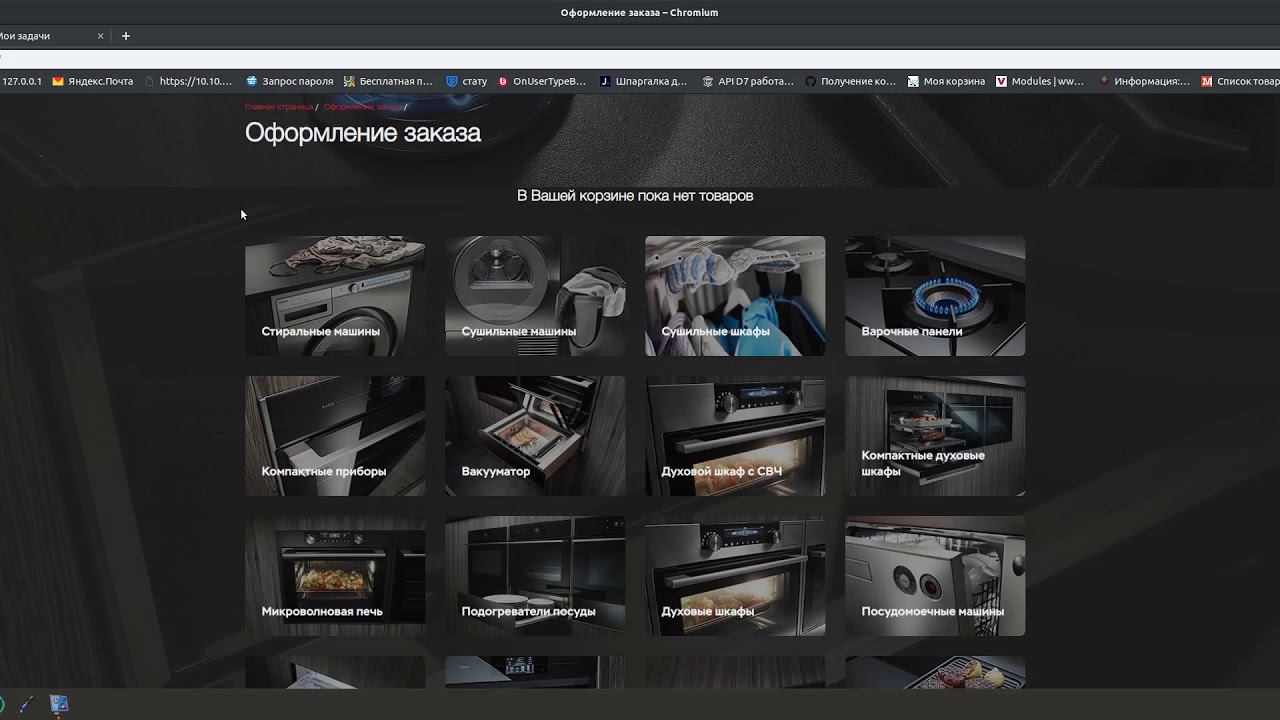This screenshot has height=720, width=1280.
Task: Open the Компактные духовые шкафы category
Action: pyautogui.click(x=935, y=436)
